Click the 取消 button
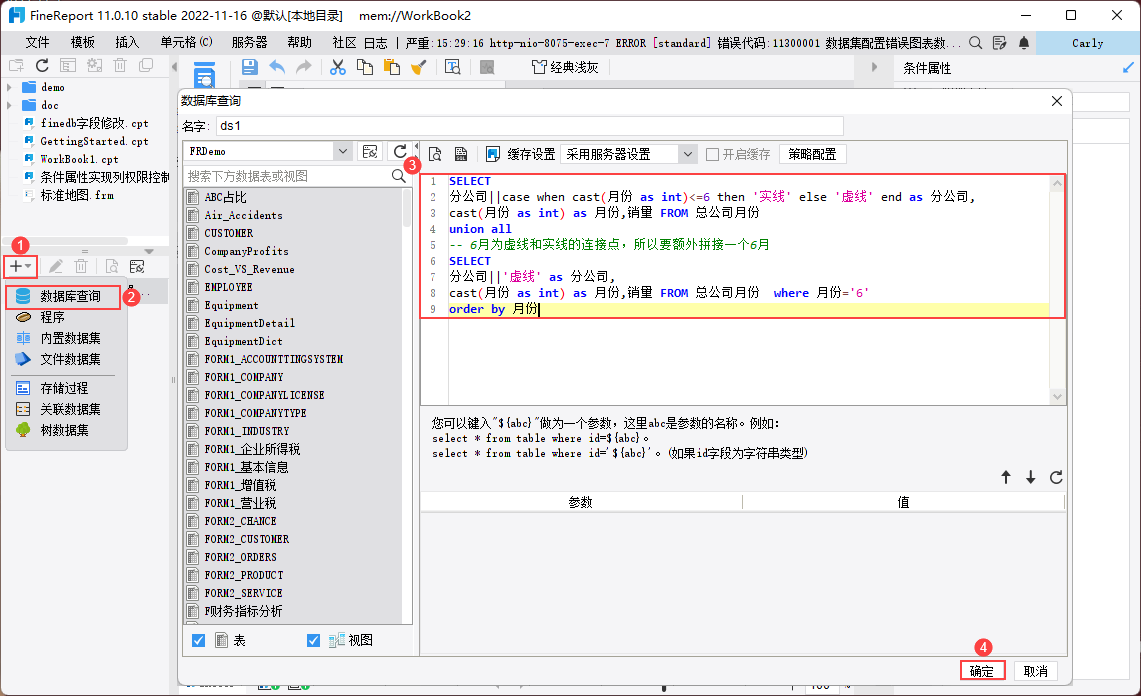The width and height of the screenshot is (1141, 696). (1035, 671)
